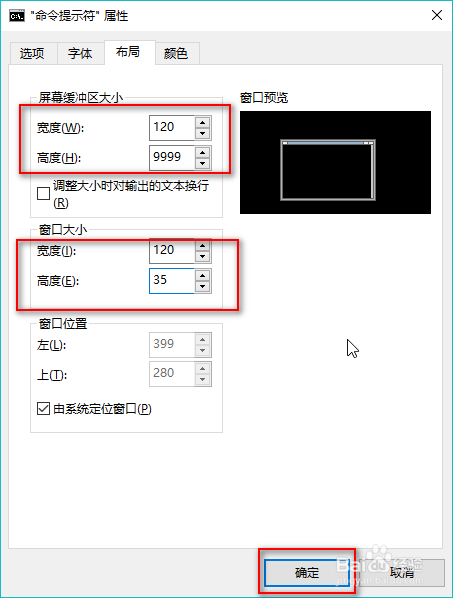Switch to the 颜色 tab
Screen dimensions: 453x598
[176, 53]
